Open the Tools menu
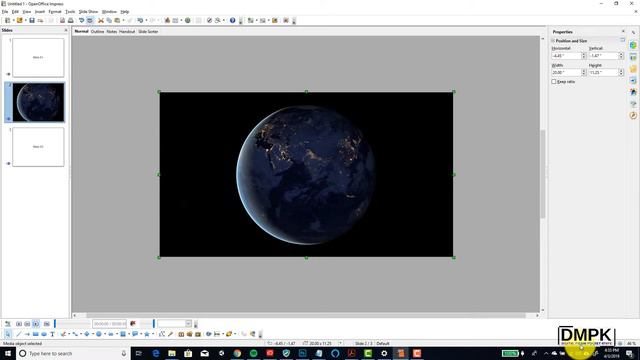640x360 pixels. (70, 11)
